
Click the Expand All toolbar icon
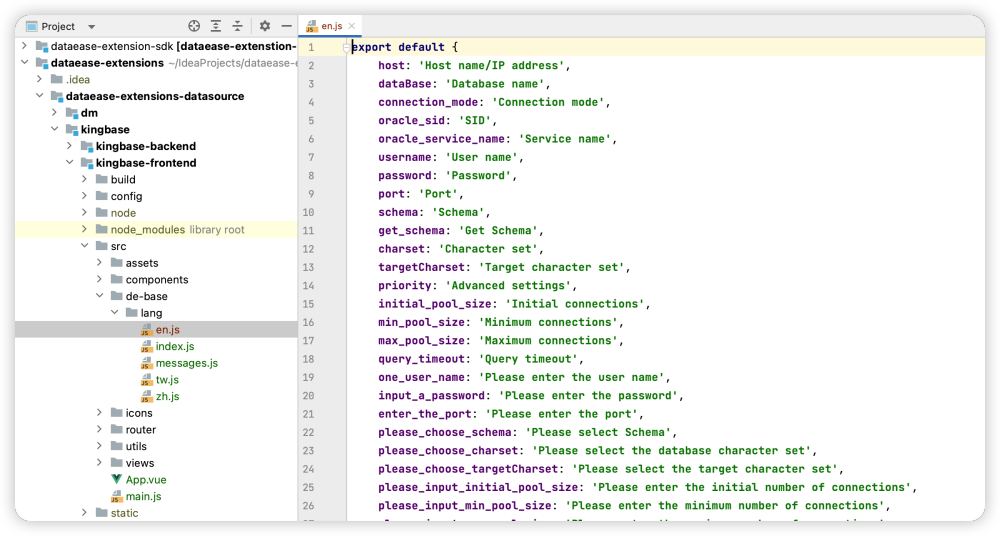[x=216, y=26]
